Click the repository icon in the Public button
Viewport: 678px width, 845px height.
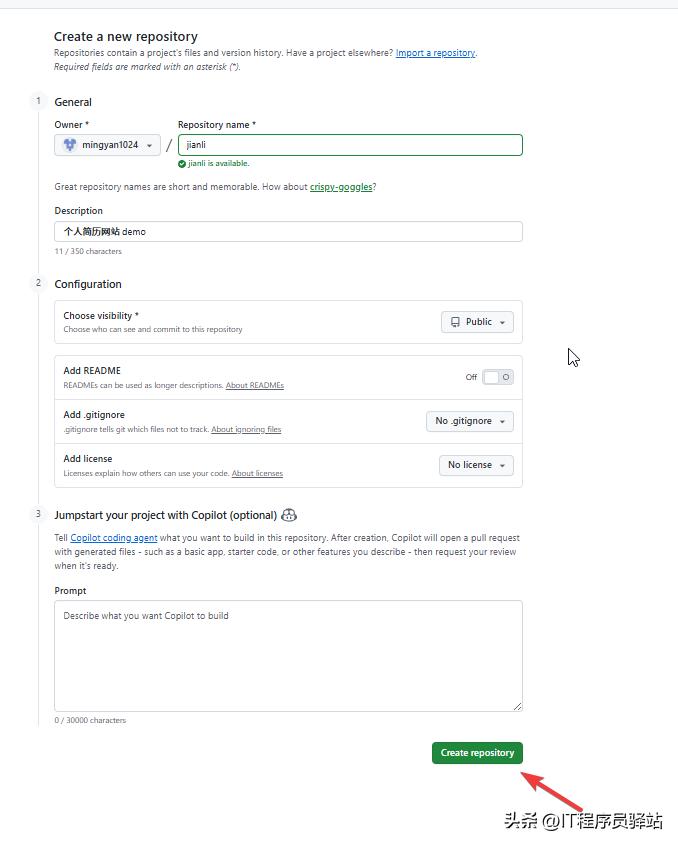(455, 322)
